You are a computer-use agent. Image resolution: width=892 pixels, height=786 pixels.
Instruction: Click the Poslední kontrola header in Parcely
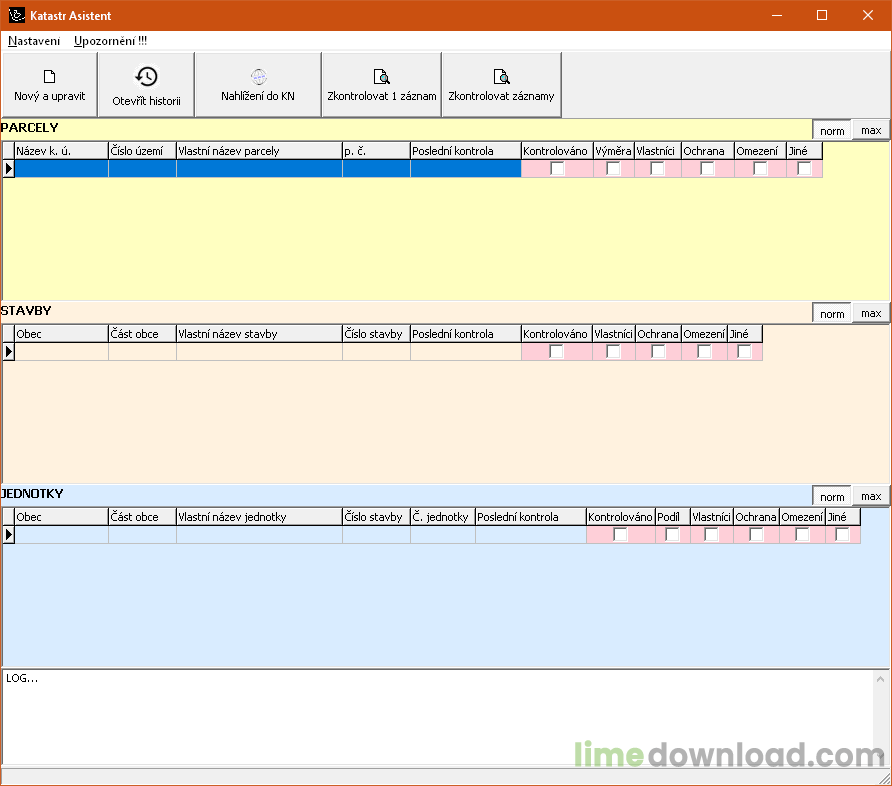click(x=465, y=151)
